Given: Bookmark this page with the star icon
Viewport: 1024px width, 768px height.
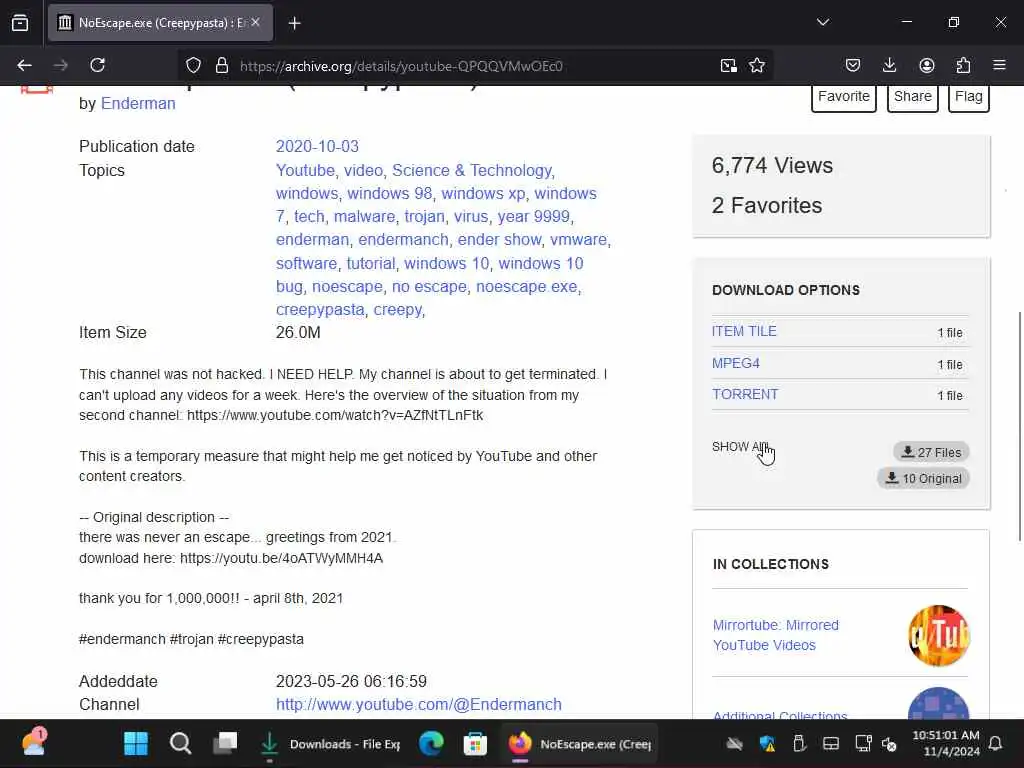Looking at the screenshot, I should [757, 65].
